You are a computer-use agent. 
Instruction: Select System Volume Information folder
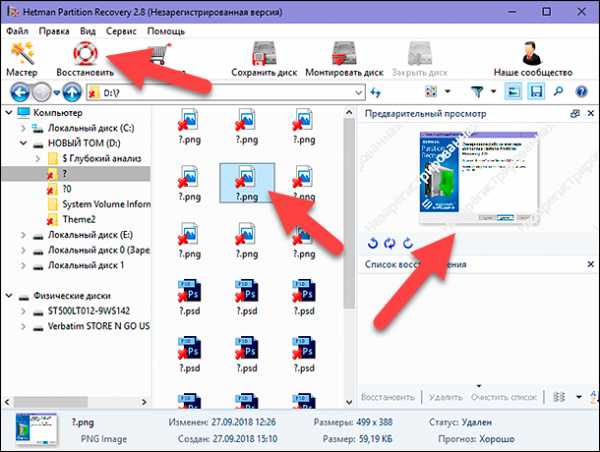pyautogui.click(x=99, y=204)
